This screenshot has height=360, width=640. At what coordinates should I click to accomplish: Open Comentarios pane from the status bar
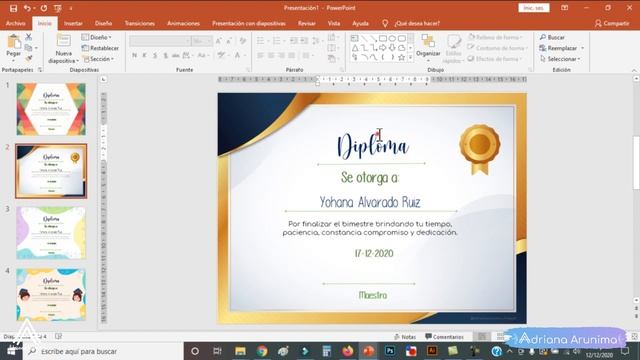444,337
